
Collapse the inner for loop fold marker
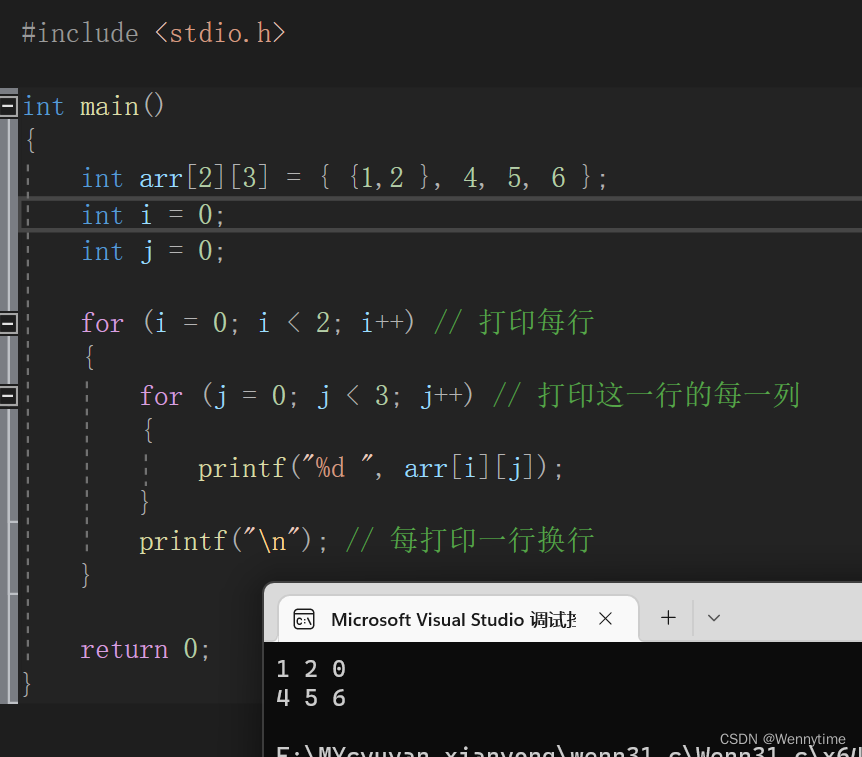[8, 396]
